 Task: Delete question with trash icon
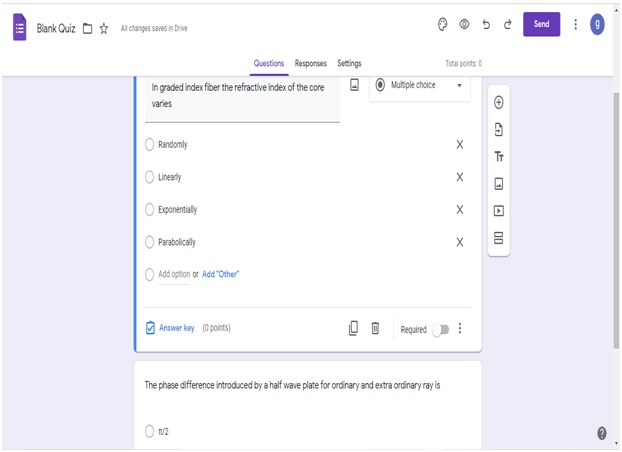[375, 328]
